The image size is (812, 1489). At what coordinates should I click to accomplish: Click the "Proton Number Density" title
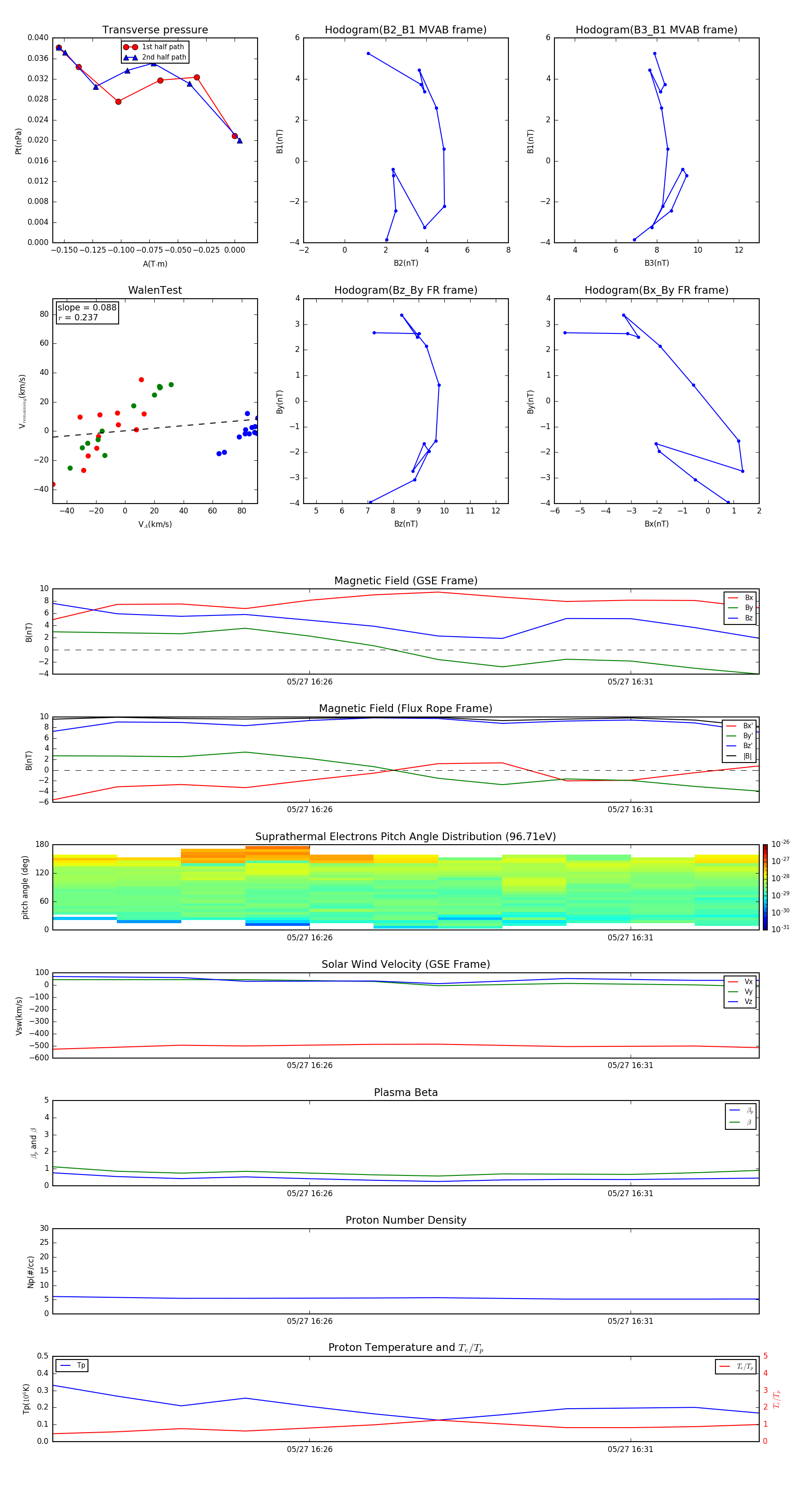(x=406, y=1220)
